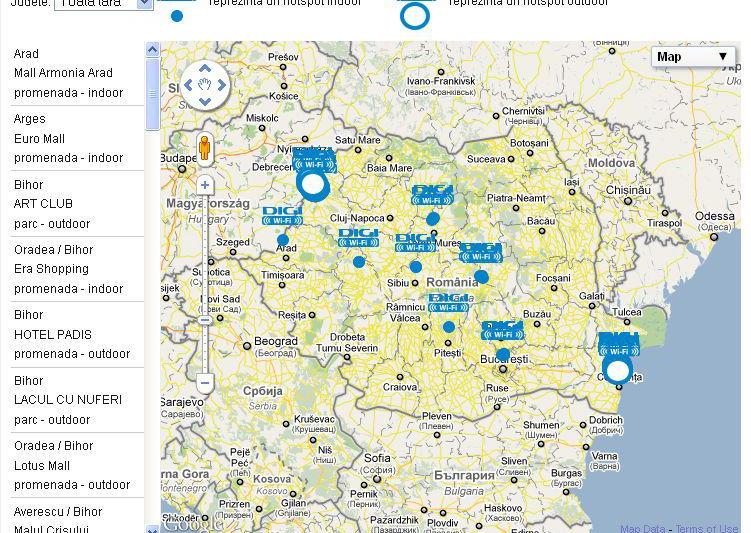751x533 pixels.
Task: Click the Street View pegman icon
Action: click(x=205, y=148)
